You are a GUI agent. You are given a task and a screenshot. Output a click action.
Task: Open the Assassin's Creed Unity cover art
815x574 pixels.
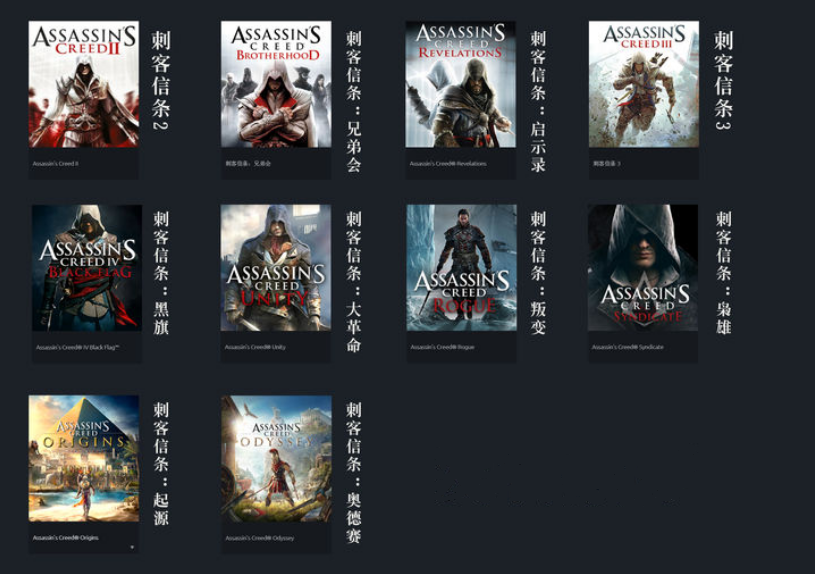[275, 268]
